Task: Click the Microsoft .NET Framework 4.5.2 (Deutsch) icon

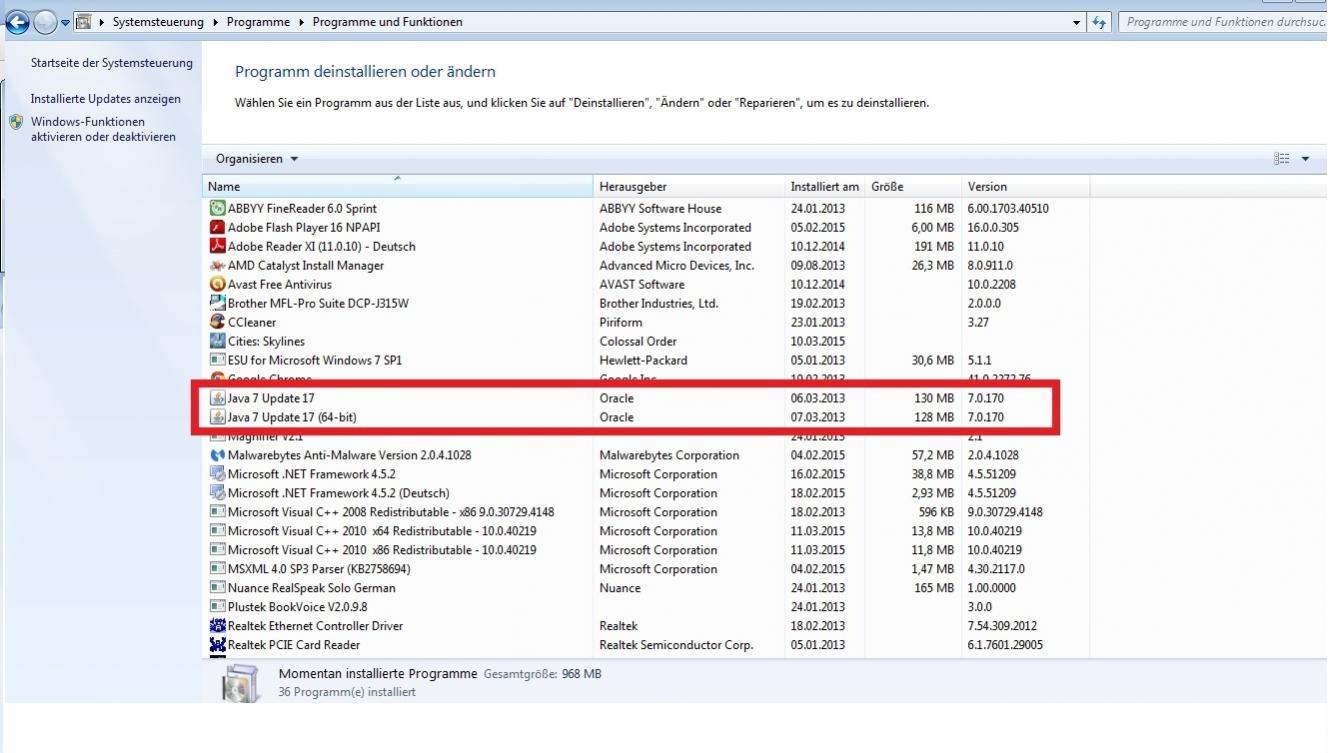Action: click(x=217, y=493)
